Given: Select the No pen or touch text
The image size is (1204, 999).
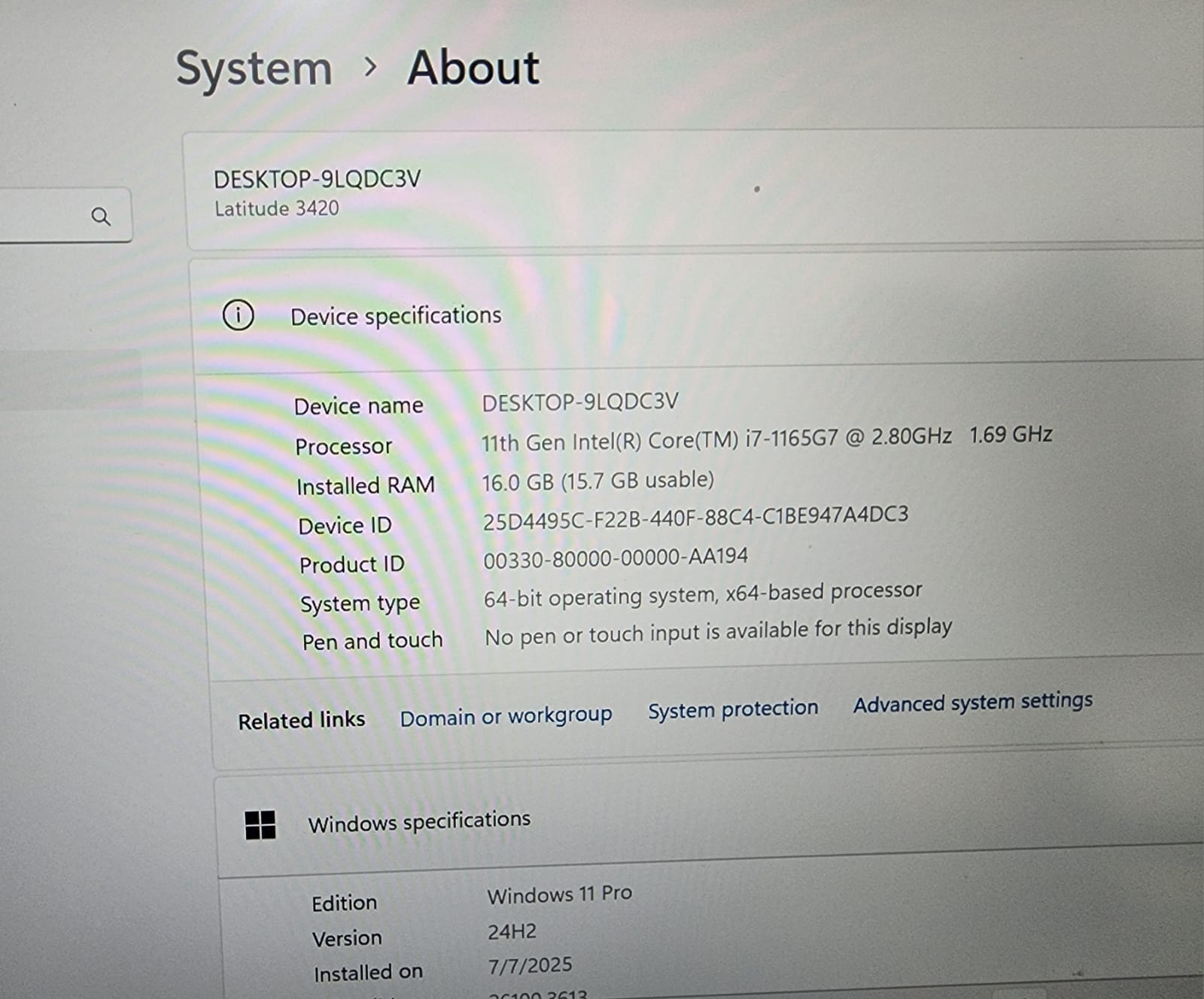Looking at the screenshot, I should click(719, 632).
